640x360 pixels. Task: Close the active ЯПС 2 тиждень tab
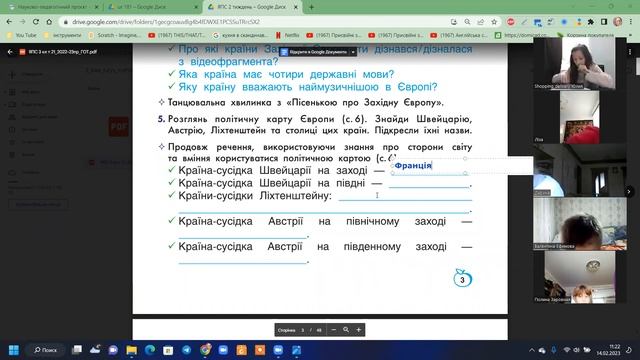[x=296, y=7]
